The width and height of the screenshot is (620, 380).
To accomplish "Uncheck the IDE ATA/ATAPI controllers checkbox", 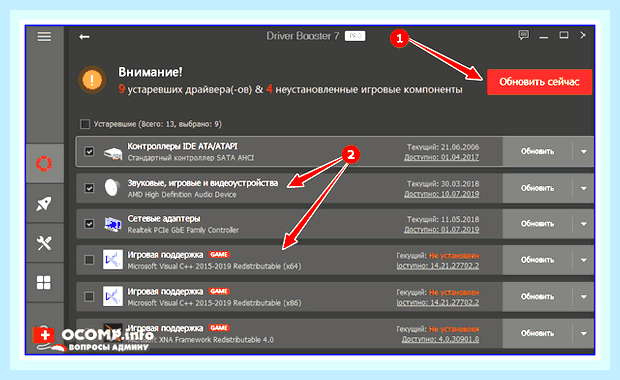I will tap(89, 151).
